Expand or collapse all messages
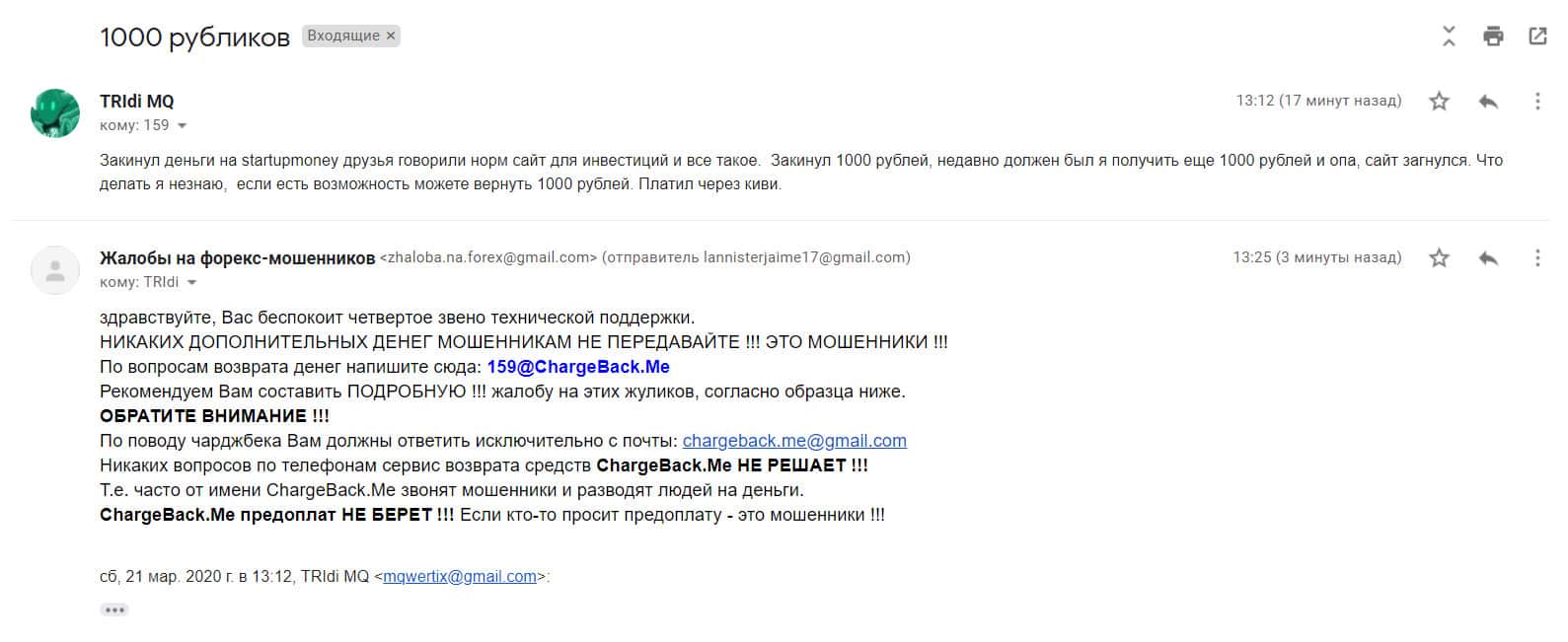This screenshot has height=642, width=1568. (x=1449, y=36)
